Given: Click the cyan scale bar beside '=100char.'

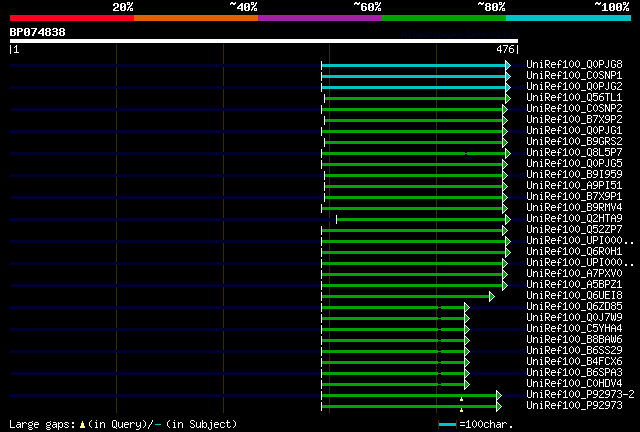Looking at the screenshot, I should [x=447, y=425].
